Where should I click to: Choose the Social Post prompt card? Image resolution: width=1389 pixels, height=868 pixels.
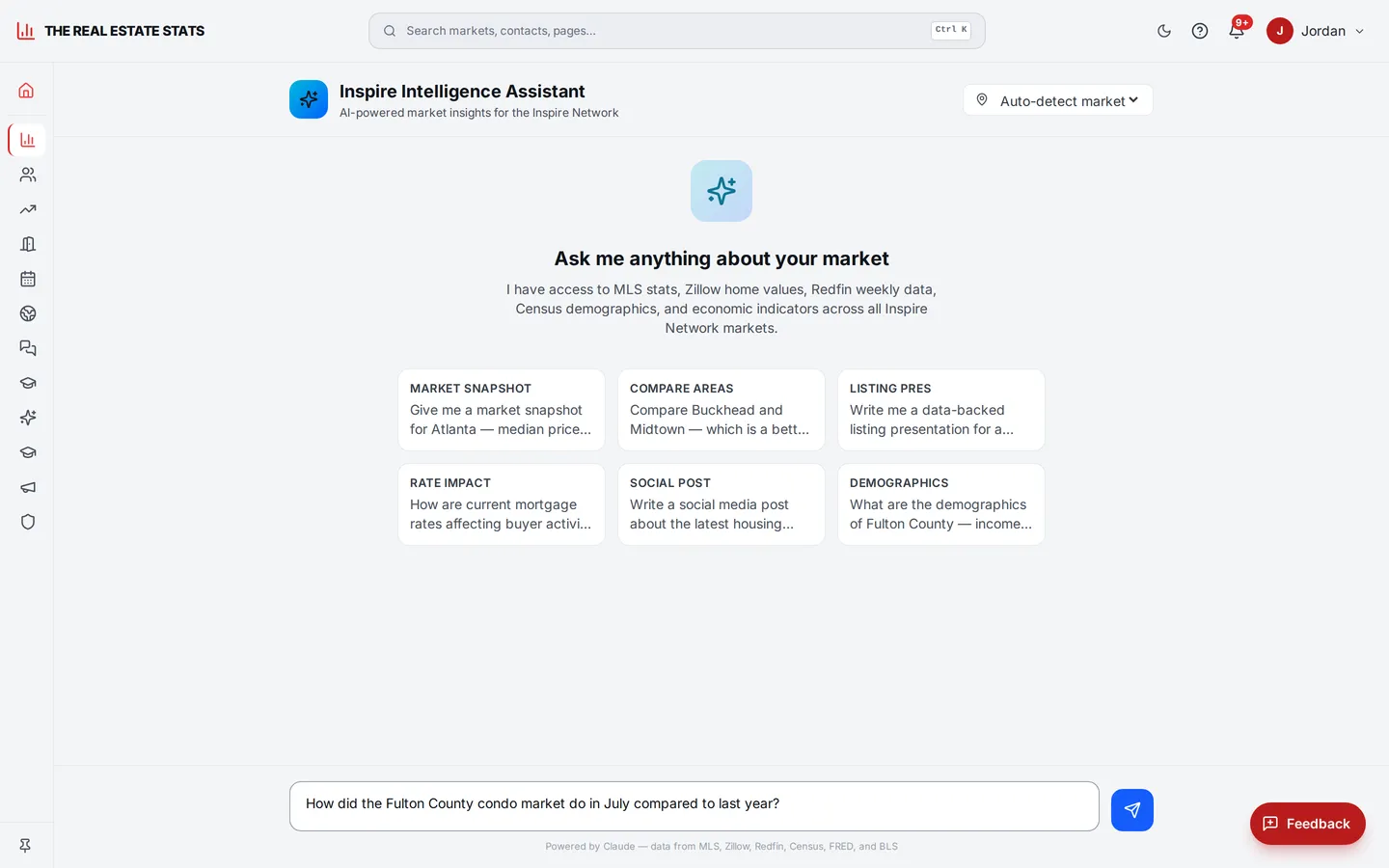722,504
